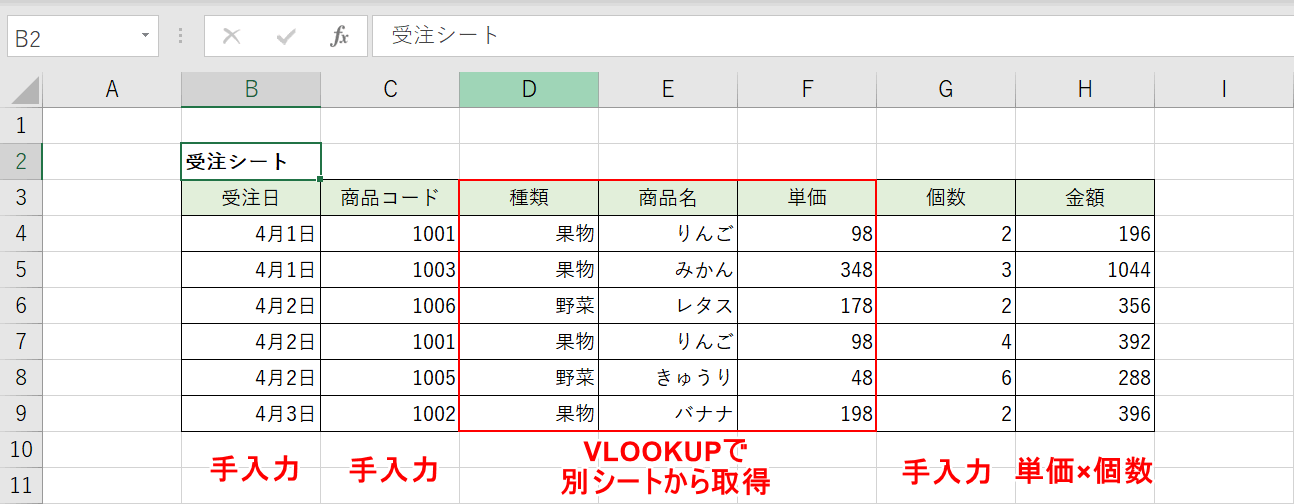Click amount cell 1044
The height and width of the screenshot is (504, 1294).
tap(1085, 270)
